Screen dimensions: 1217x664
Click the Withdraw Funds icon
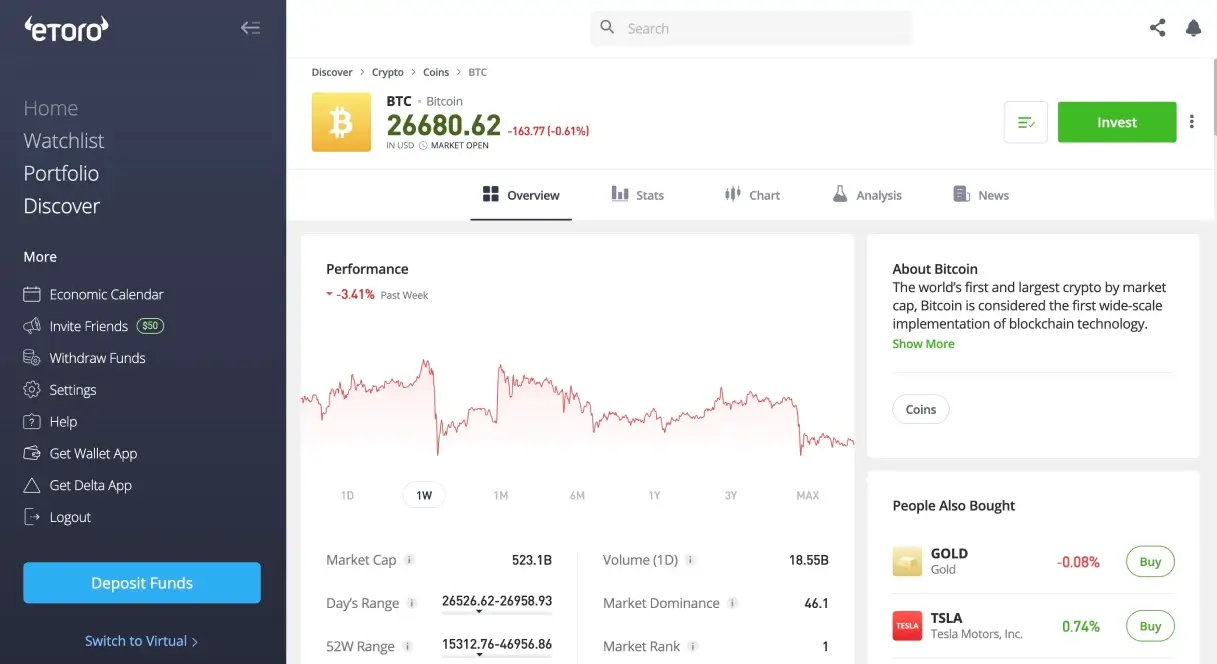(32, 358)
